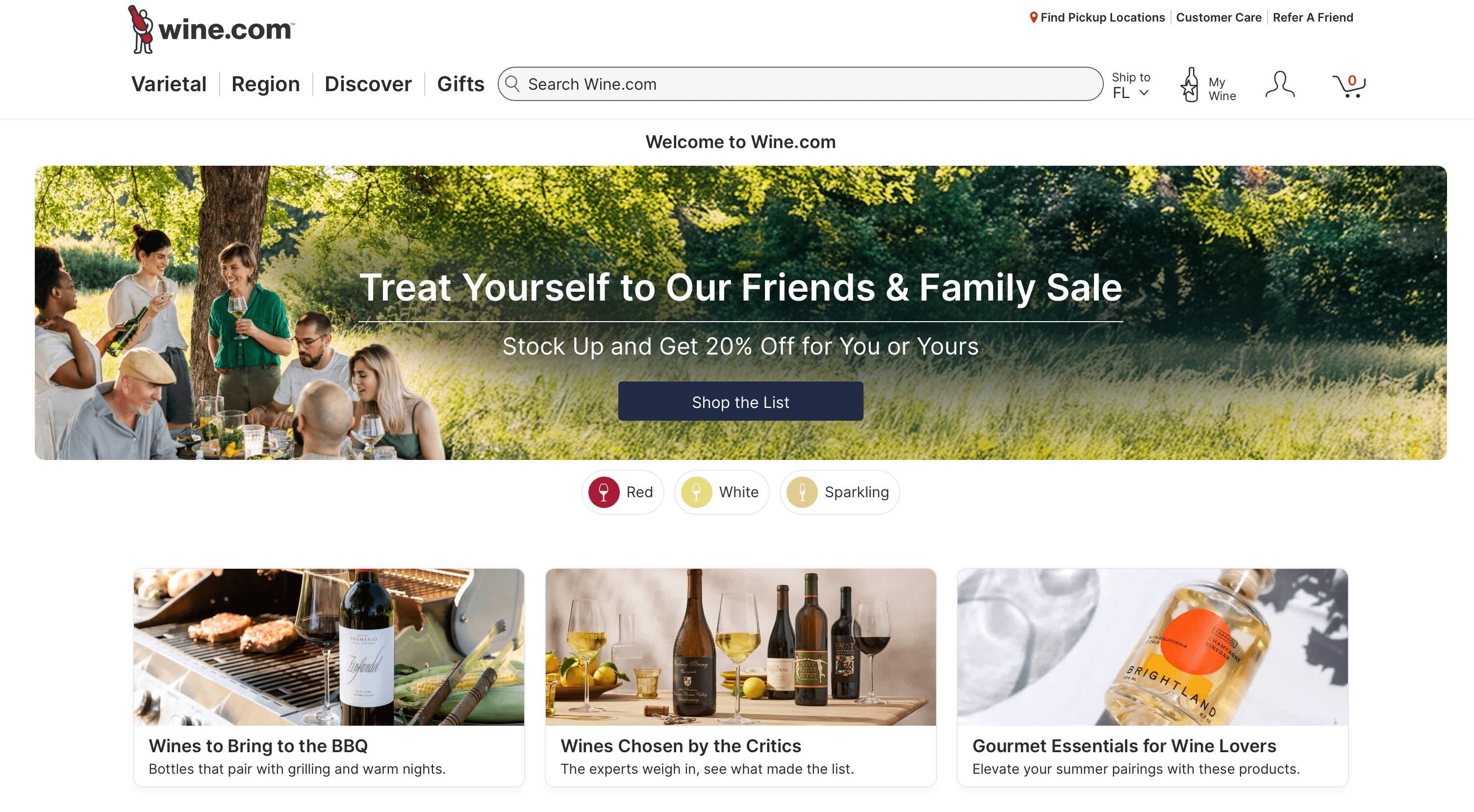The image size is (1474, 812).
Task: Click the search magnifier icon
Action: [512, 84]
